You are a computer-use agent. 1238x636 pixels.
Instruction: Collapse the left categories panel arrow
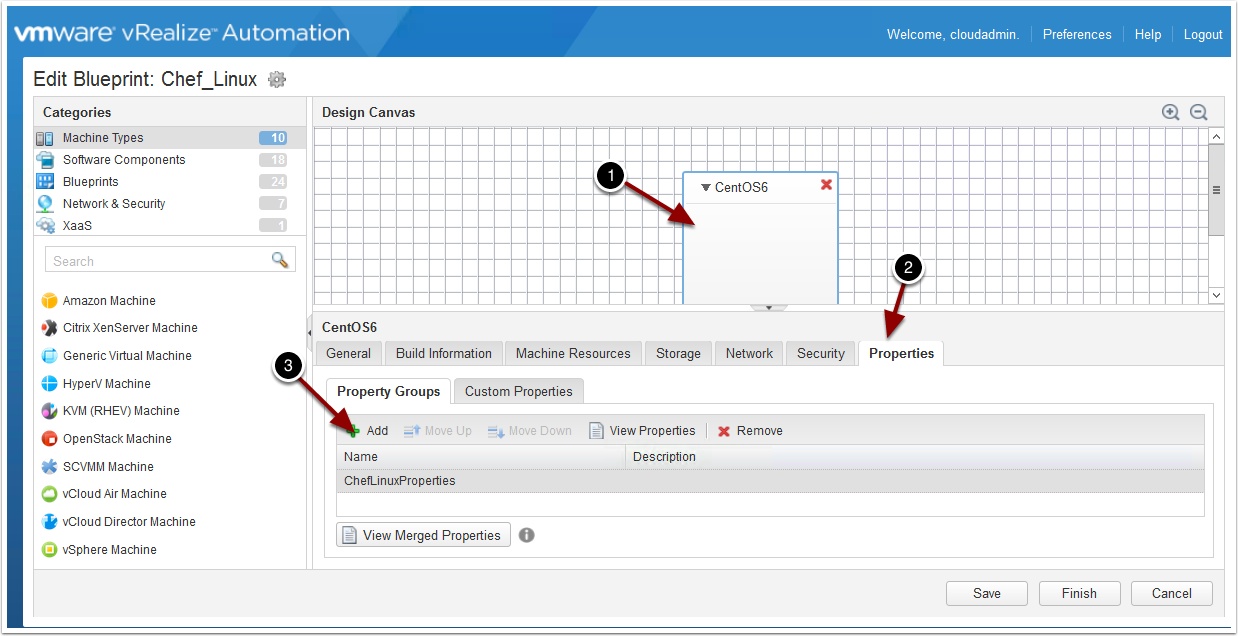(x=309, y=332)
